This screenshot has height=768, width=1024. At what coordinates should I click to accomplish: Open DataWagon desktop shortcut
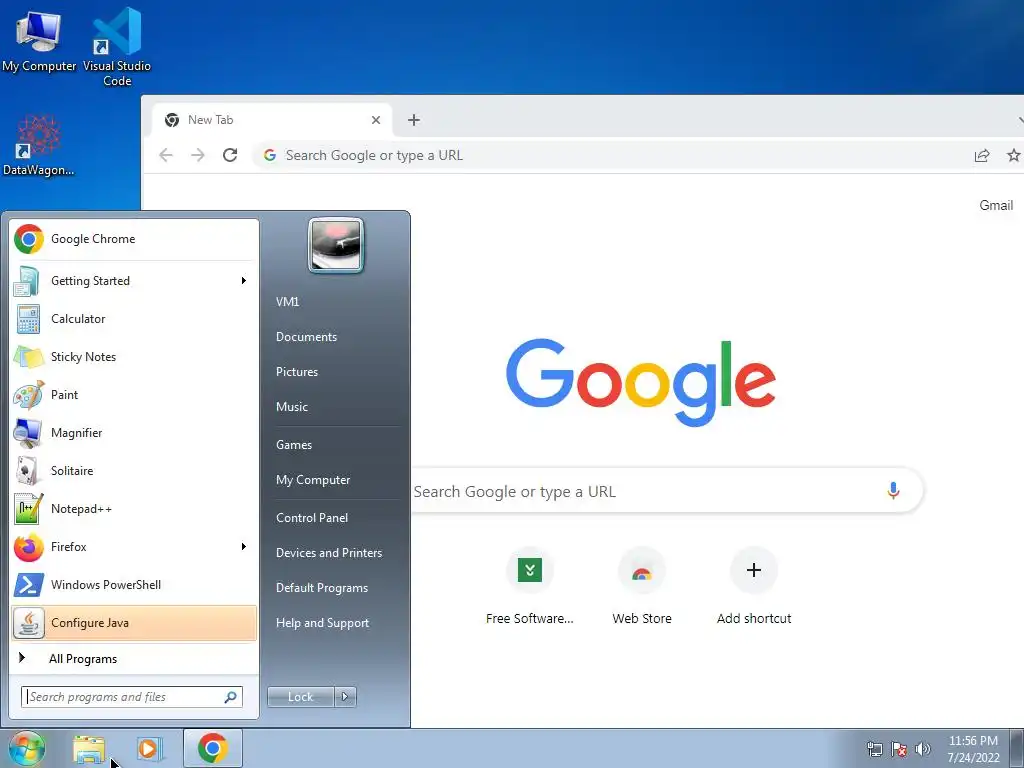click(39, 146)
